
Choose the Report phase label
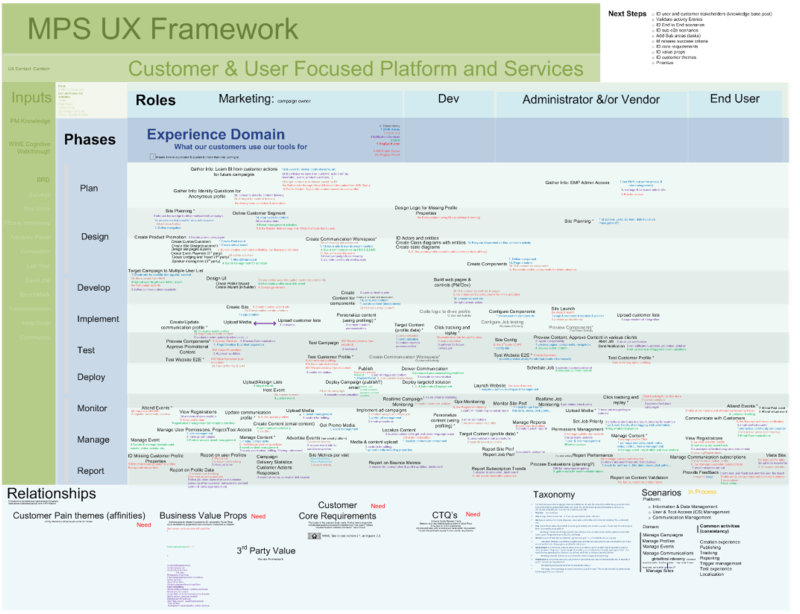91,470
